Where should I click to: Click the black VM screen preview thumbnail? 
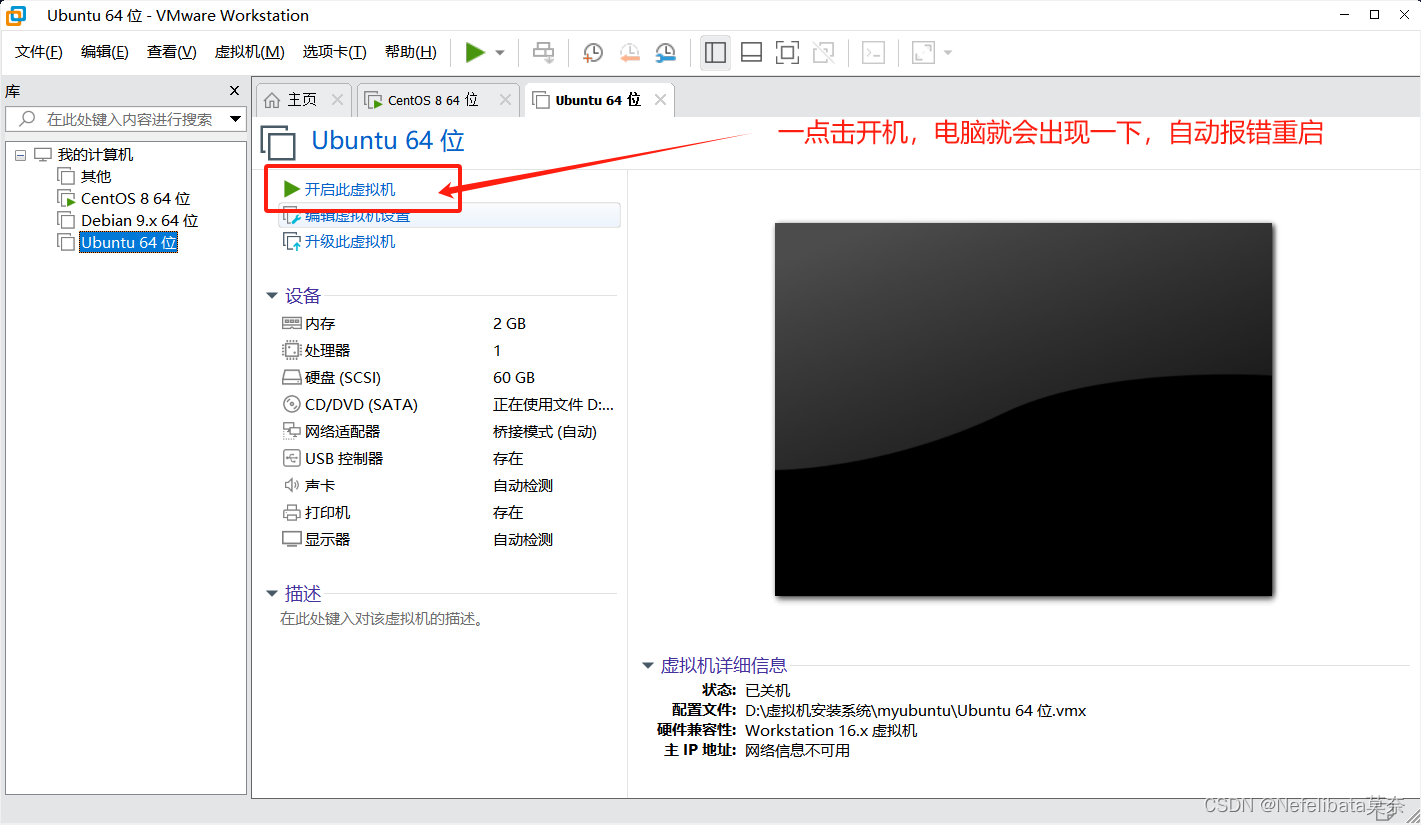coord(1023,409)
